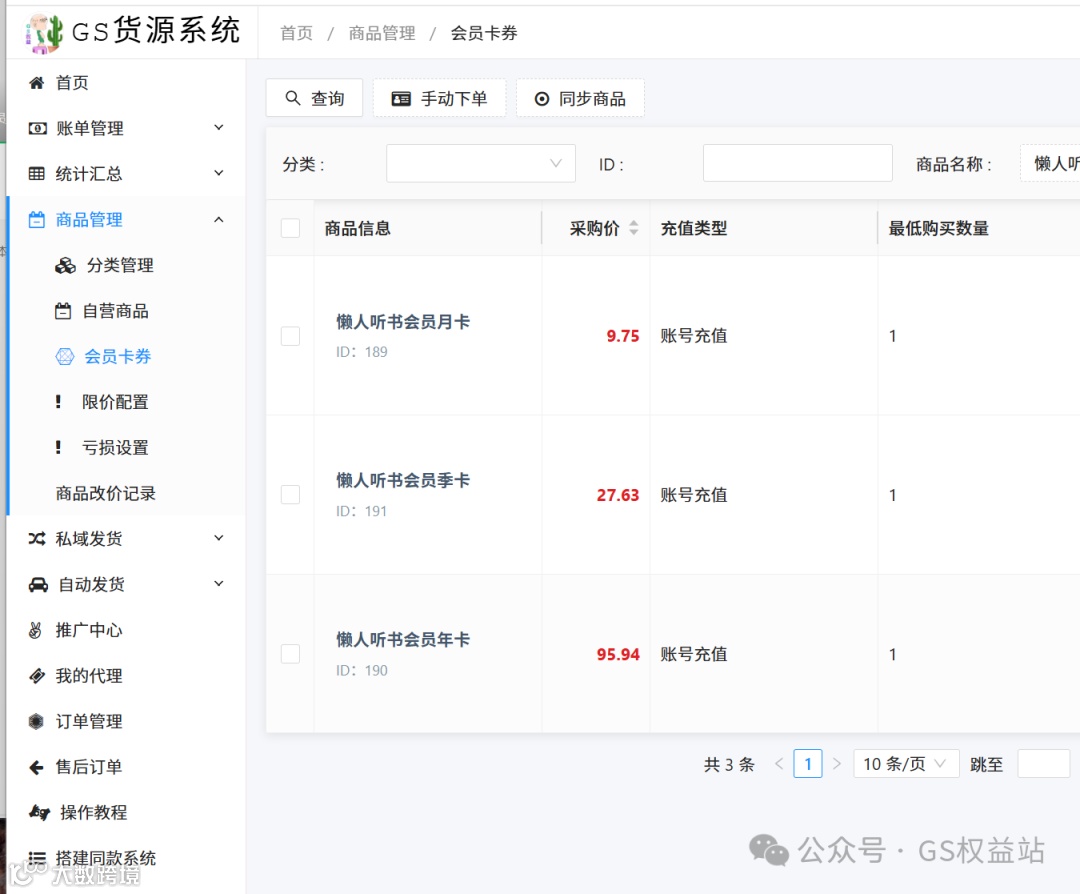Viewport: 1080px width, 894px height.
Task: Focus the ID input field
Action: [798, 163]
